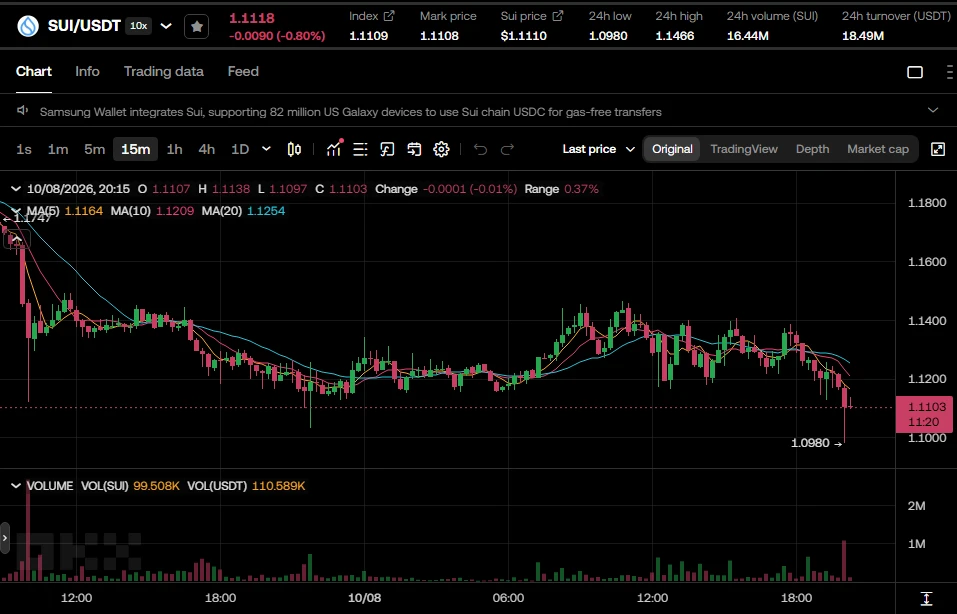957x614 pixels.
Task: Switch chart view to Depth
Action: tap(812, 149)
